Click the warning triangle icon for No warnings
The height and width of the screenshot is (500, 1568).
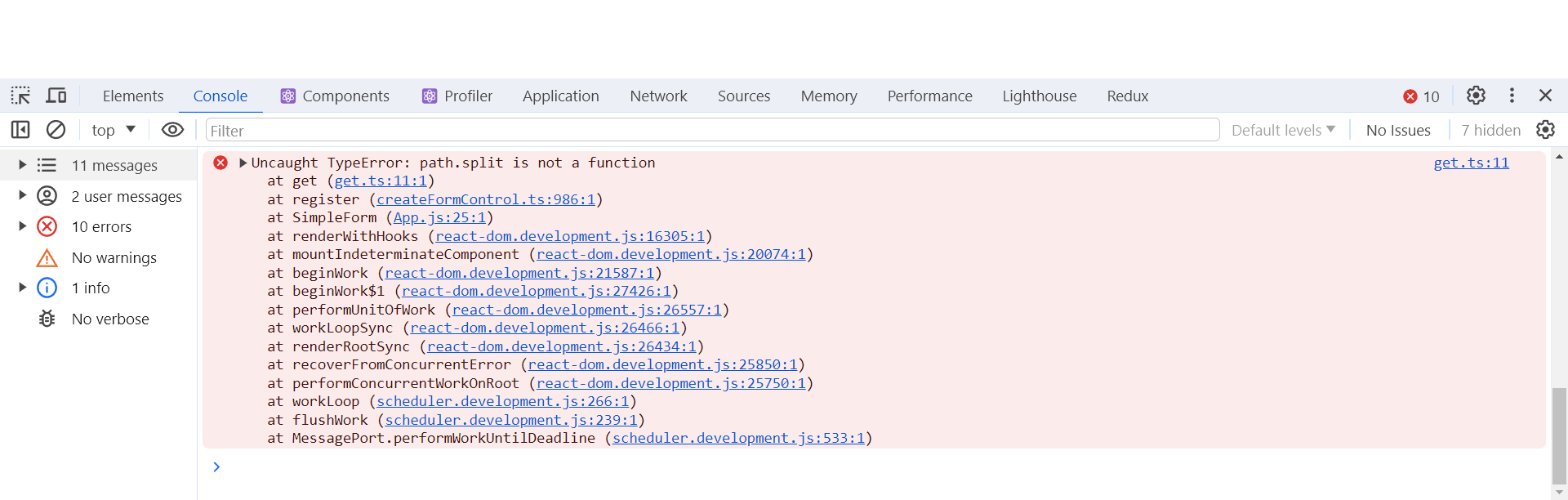pyautogui.click(x=47, y=257)
